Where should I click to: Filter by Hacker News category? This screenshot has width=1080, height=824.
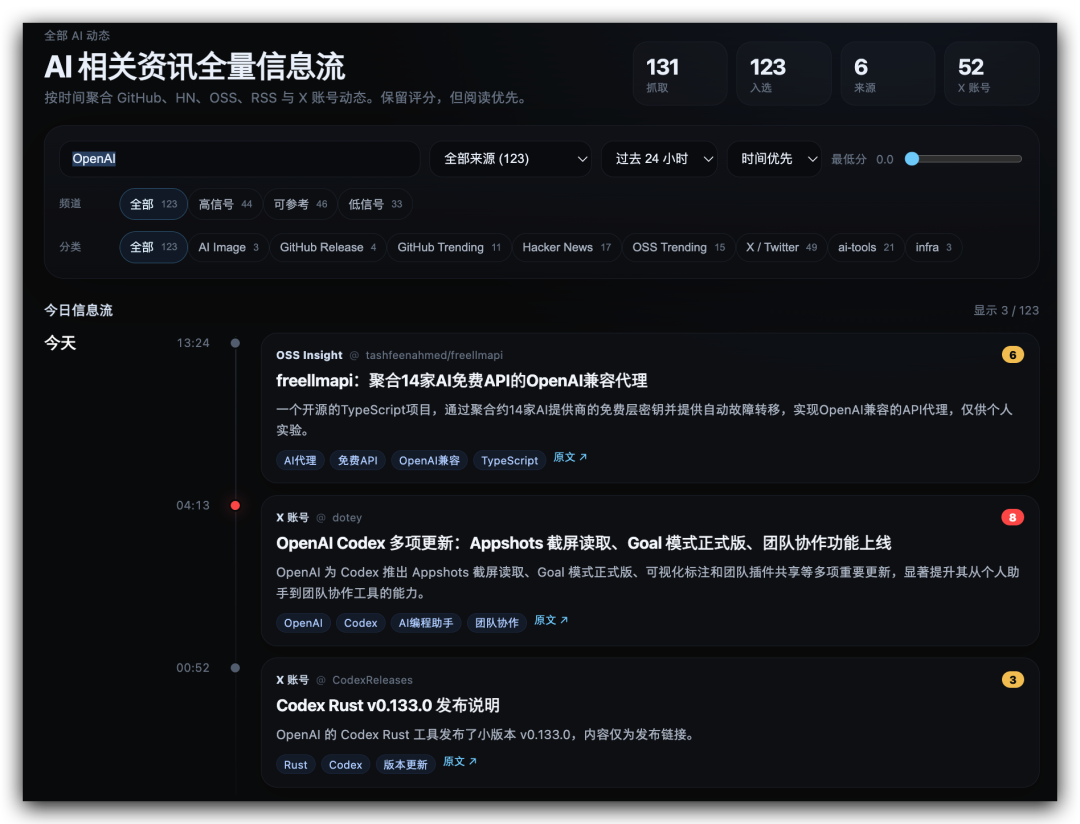566,247
